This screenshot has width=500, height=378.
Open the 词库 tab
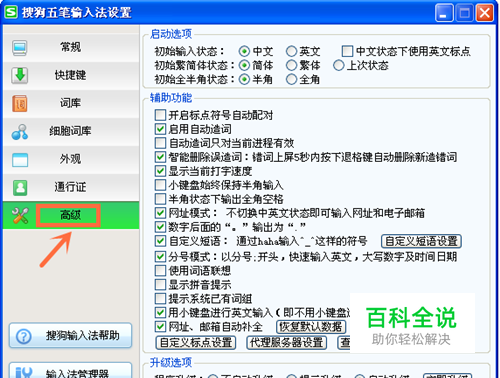pyautogui.click(x=71, y=103)
